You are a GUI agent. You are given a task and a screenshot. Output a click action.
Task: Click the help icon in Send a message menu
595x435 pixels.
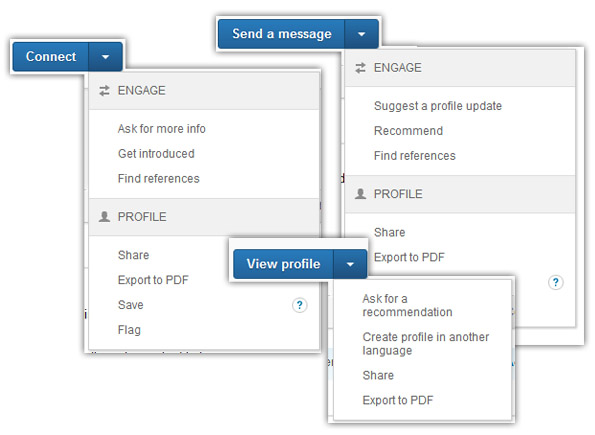pos(556,282)
